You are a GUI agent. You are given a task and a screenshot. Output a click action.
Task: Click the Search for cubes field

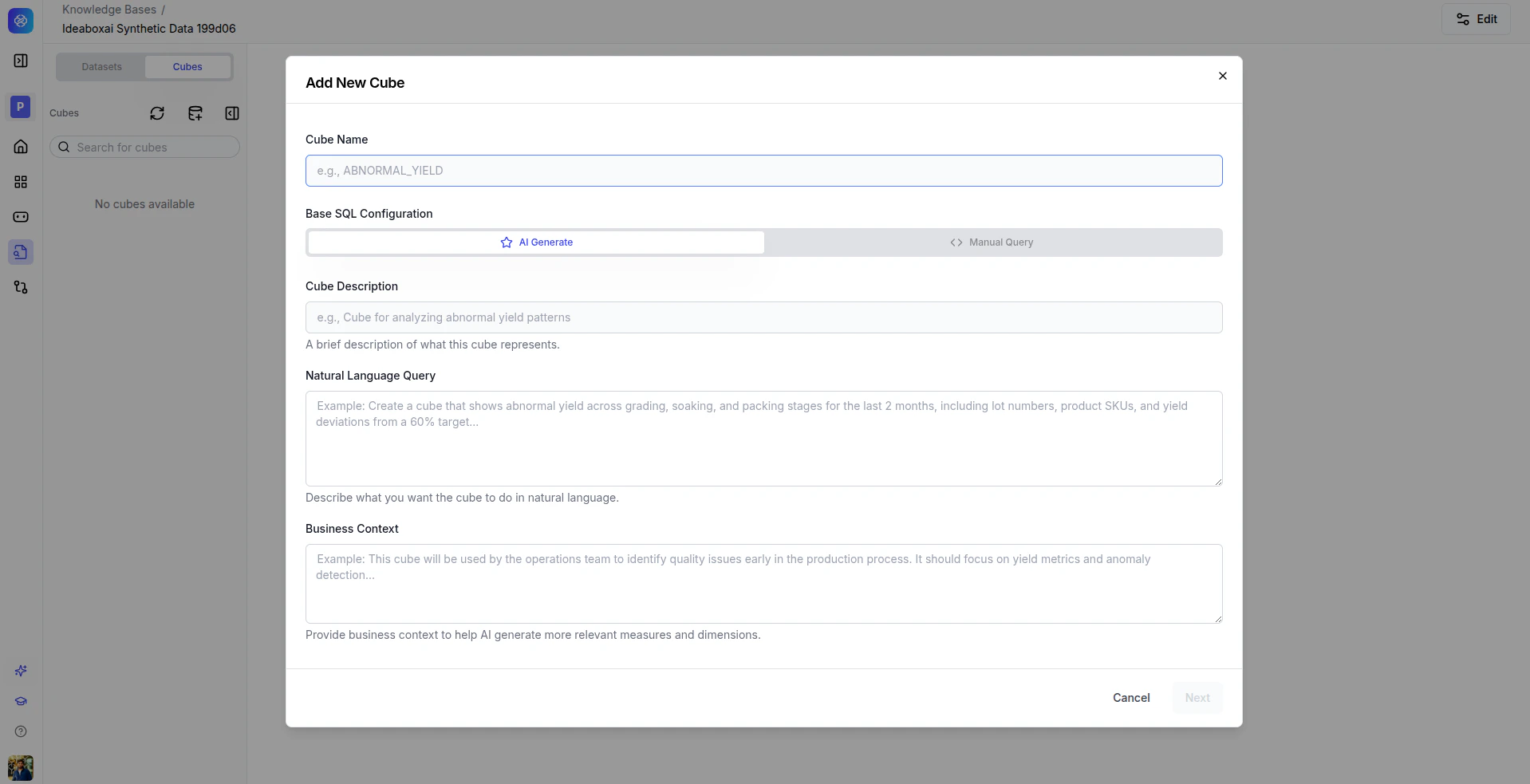tap(144, 148)
